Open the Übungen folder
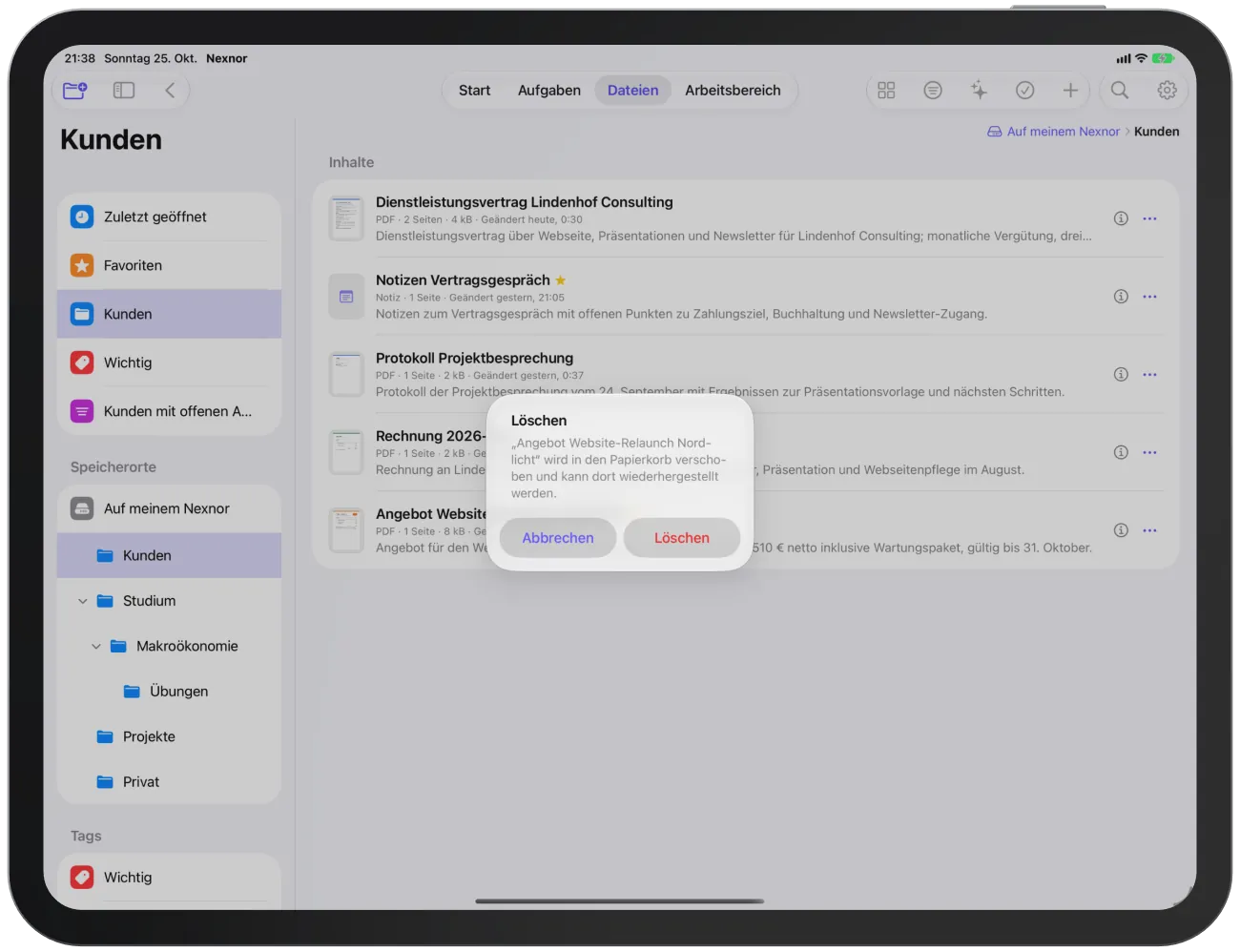The width and height of the screenshot is (1240, 952). pyautogui.click(x=169, y=692)
